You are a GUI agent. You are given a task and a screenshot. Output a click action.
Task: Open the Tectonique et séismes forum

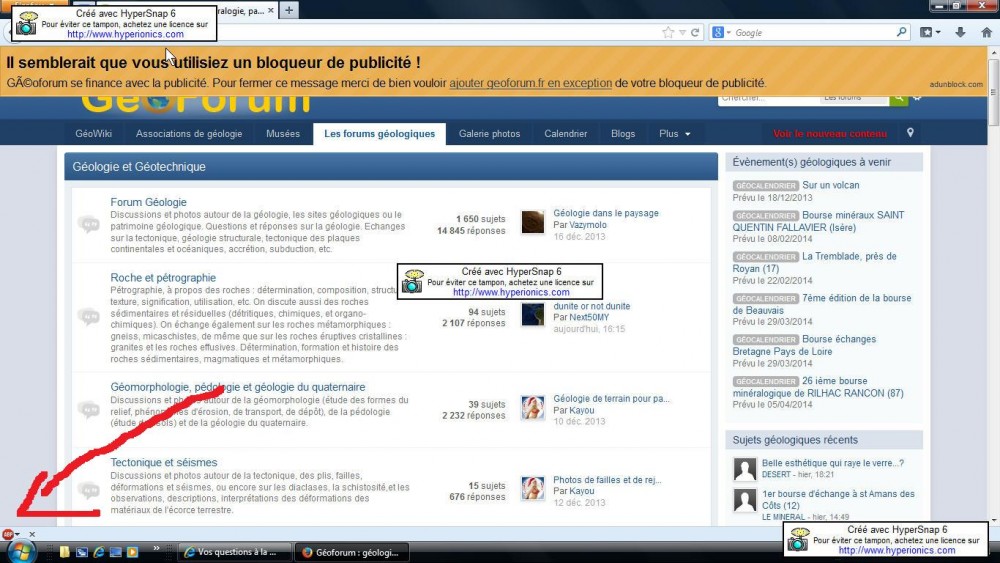tap(163, 462)
